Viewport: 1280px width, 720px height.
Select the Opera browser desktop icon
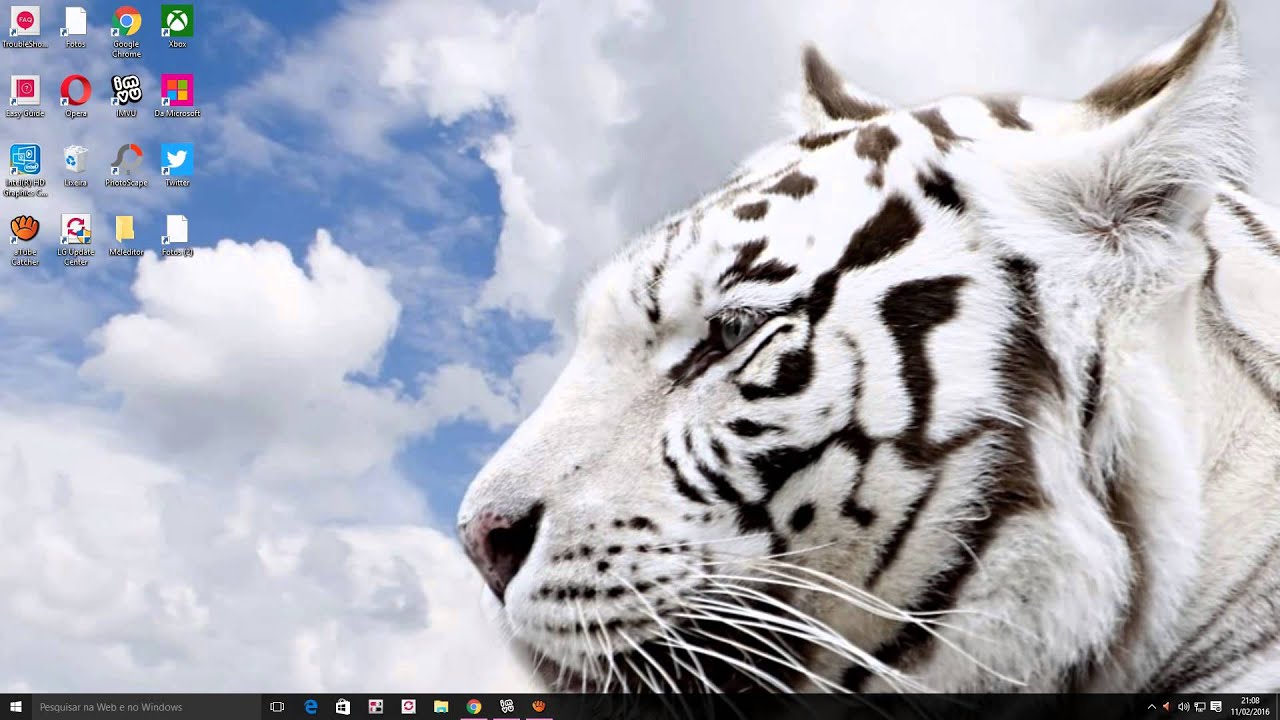[x=75, y=96]
